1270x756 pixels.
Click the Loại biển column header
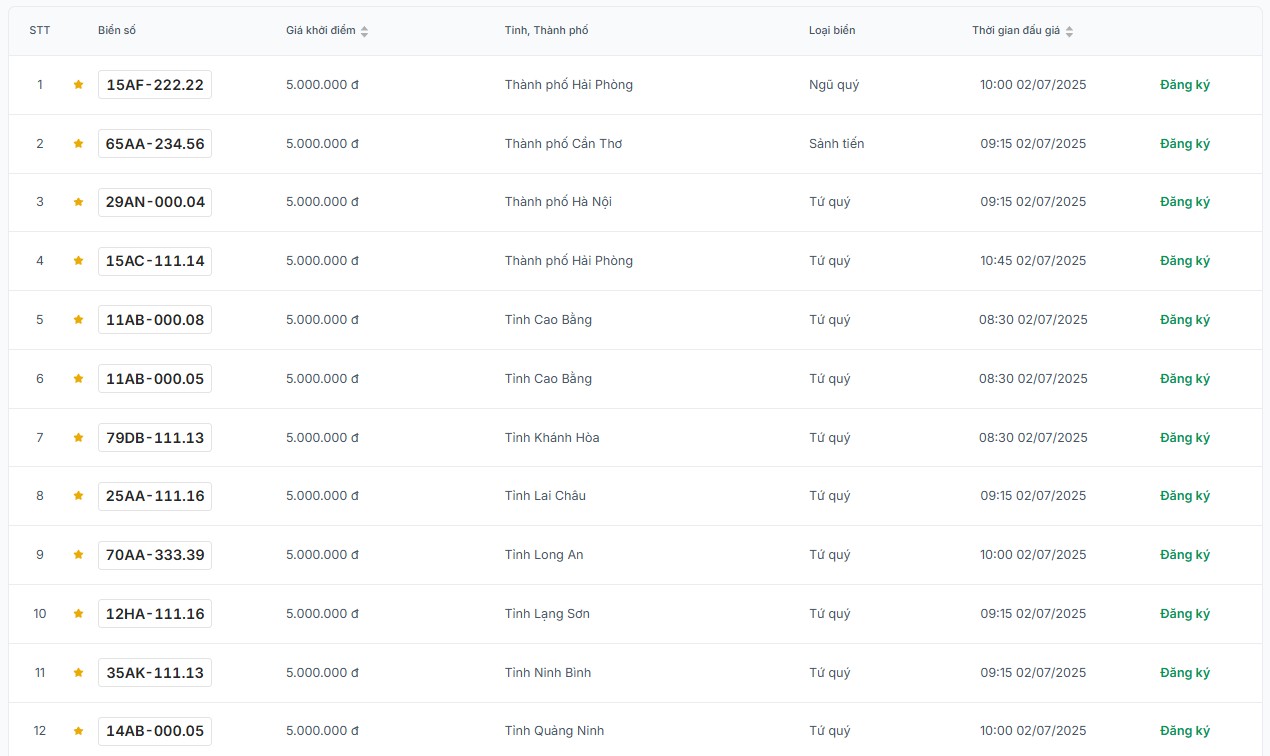pyautogui.click(x=832, y=31)
